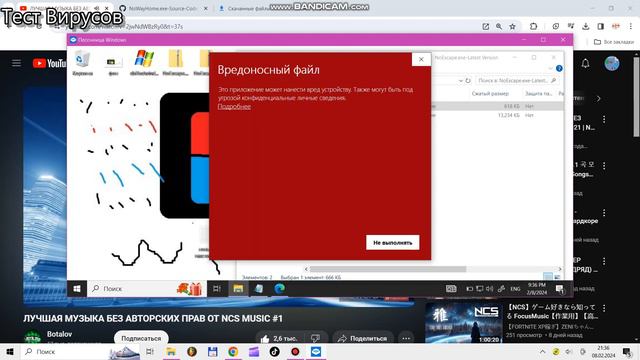The width and height of the screenshot is (640, 360).
Task: Open the Windows XP logo shortcut on sandbox desktop
Action: (x=144, y=62)
